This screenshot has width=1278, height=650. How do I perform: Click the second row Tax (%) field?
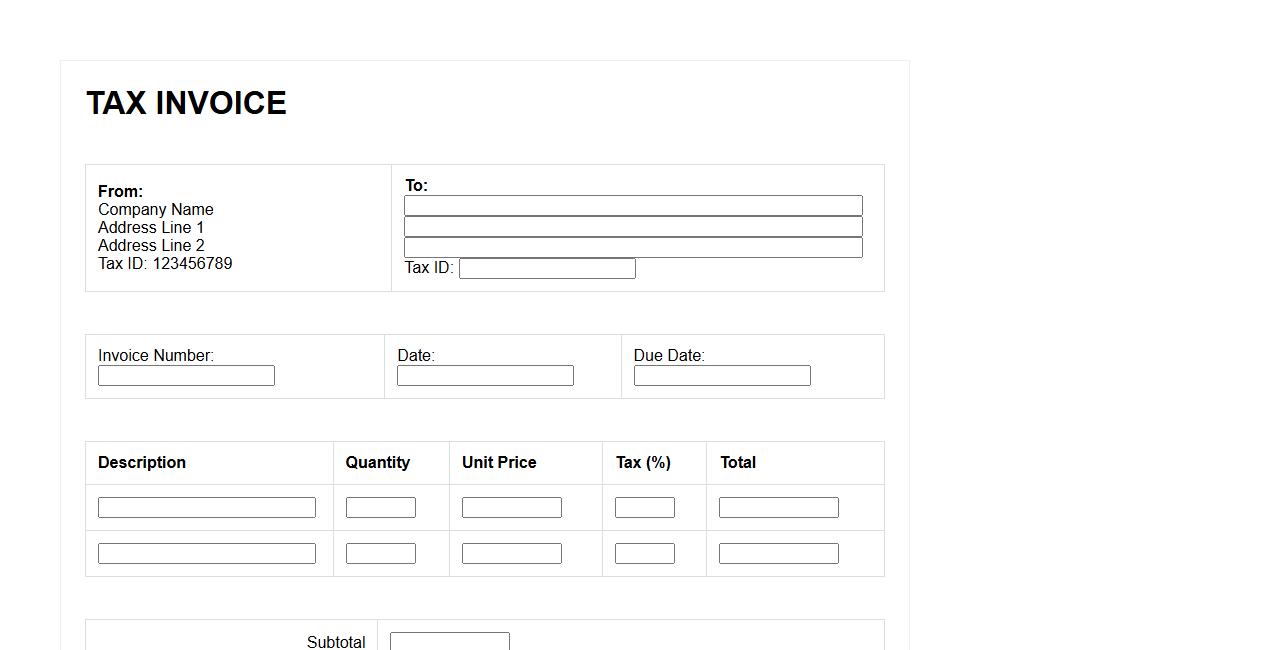pyautogui.click(x=645, y=554)
